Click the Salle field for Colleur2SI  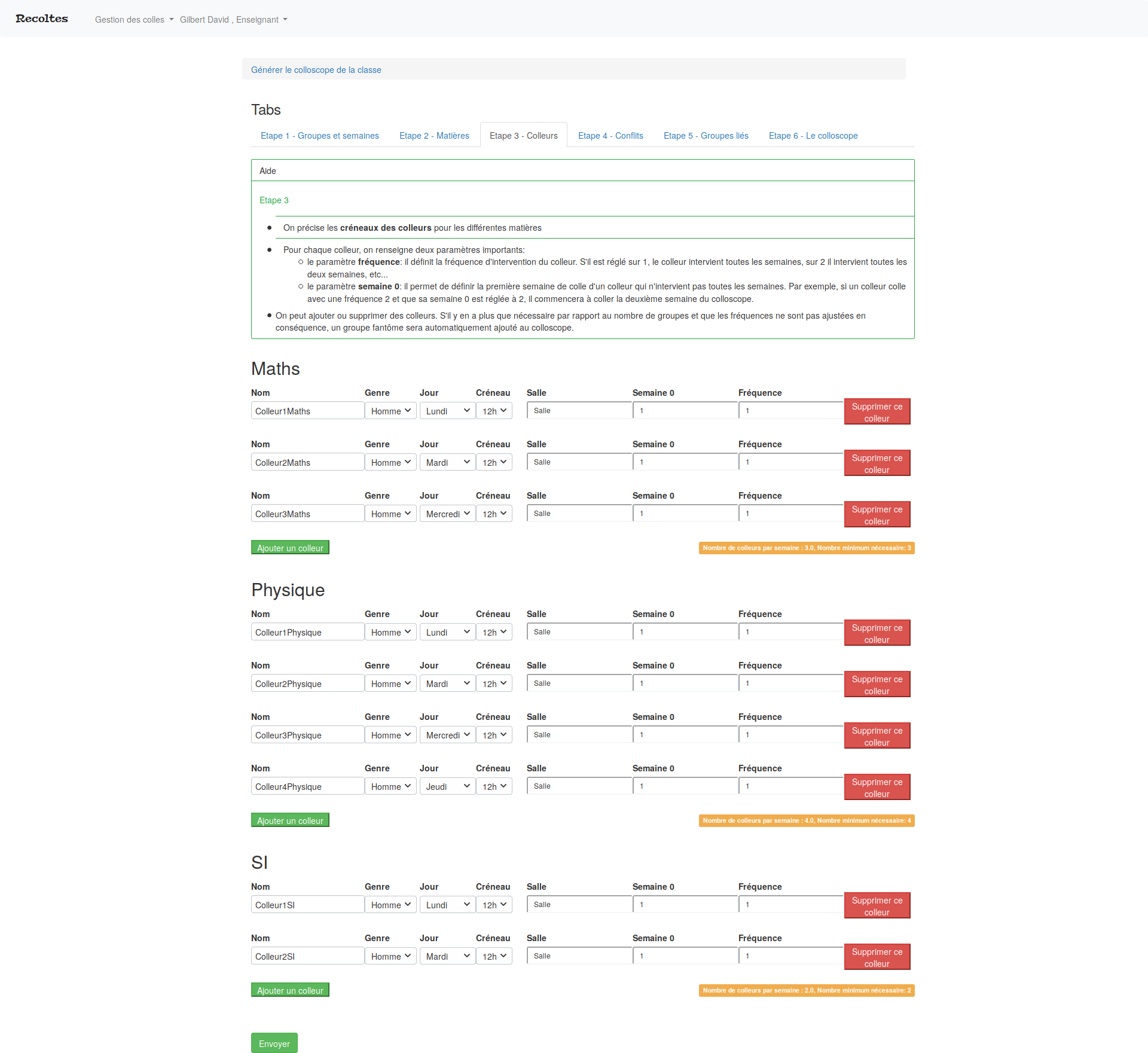[579, 956]
